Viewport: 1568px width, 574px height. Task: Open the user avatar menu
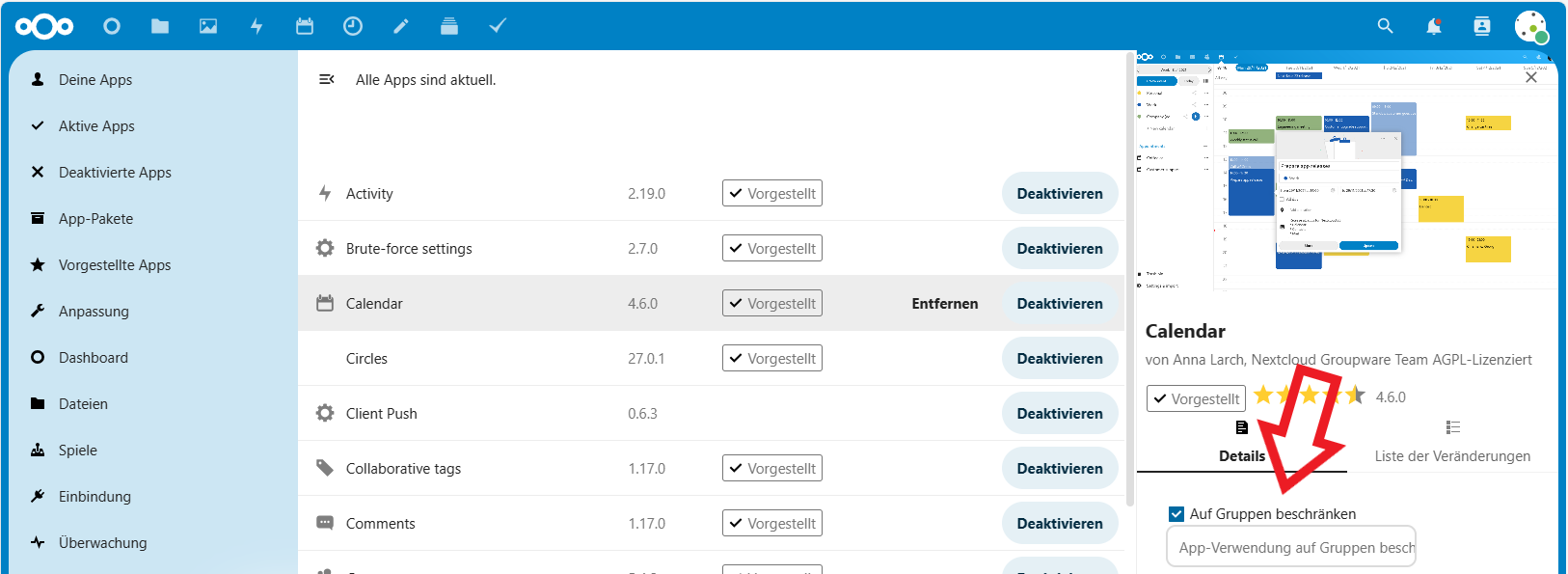coord(1530,26)
